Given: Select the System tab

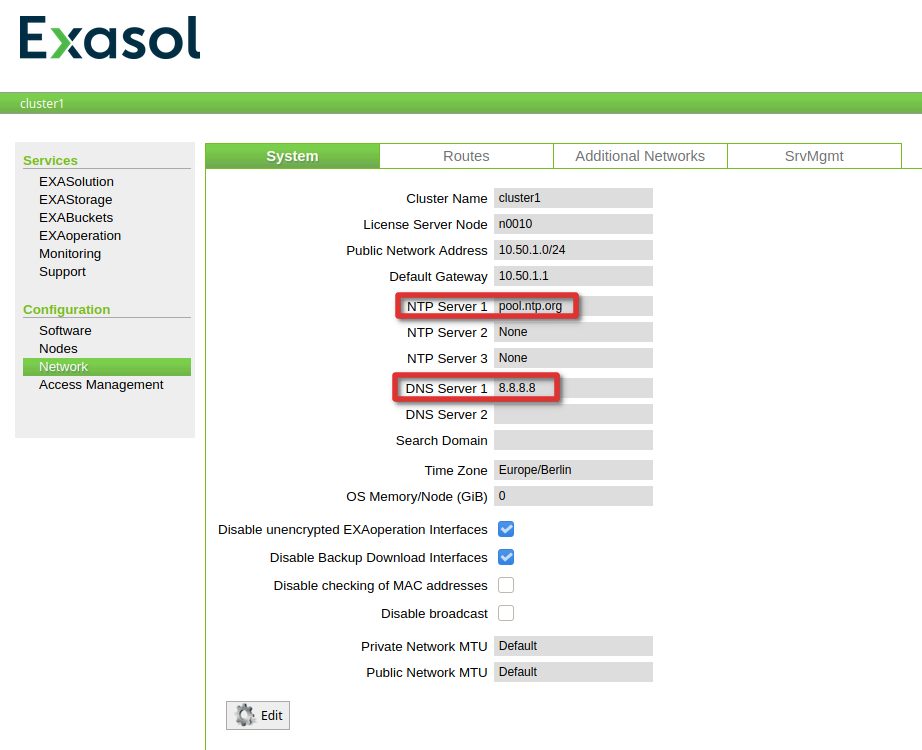Looking at the screenshot, I should click(292, 156).
